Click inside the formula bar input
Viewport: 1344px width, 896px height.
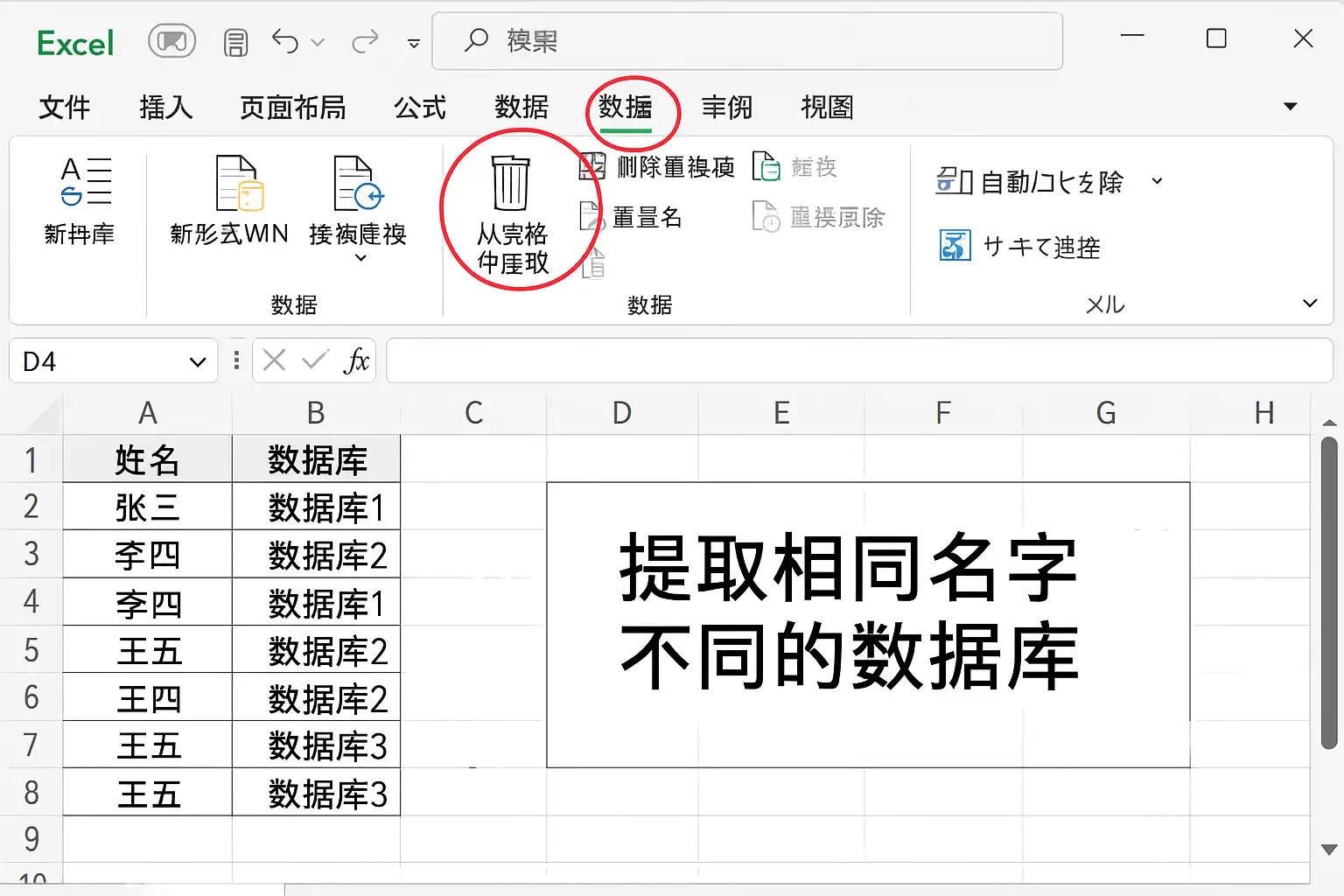pyautogui.click(x=859, y=360)
